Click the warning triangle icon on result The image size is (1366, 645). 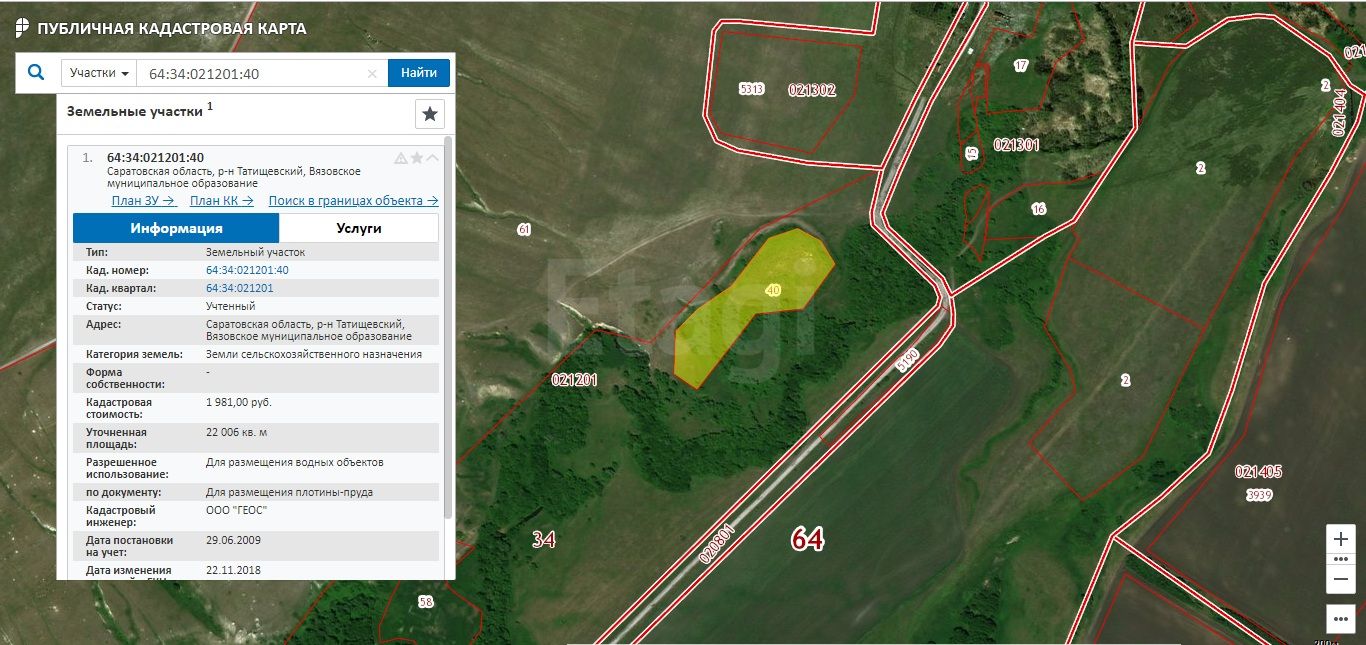click(401, 158)
